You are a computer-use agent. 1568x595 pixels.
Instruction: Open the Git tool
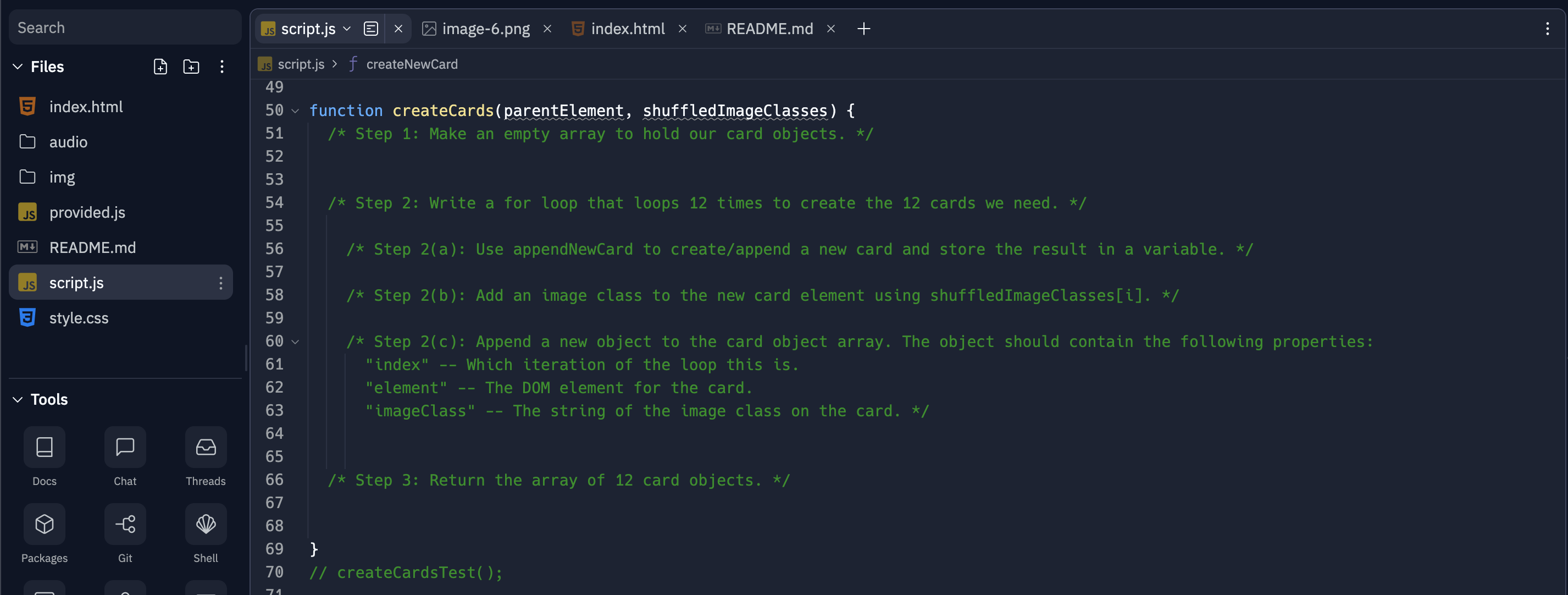click(x=125, y=525)
